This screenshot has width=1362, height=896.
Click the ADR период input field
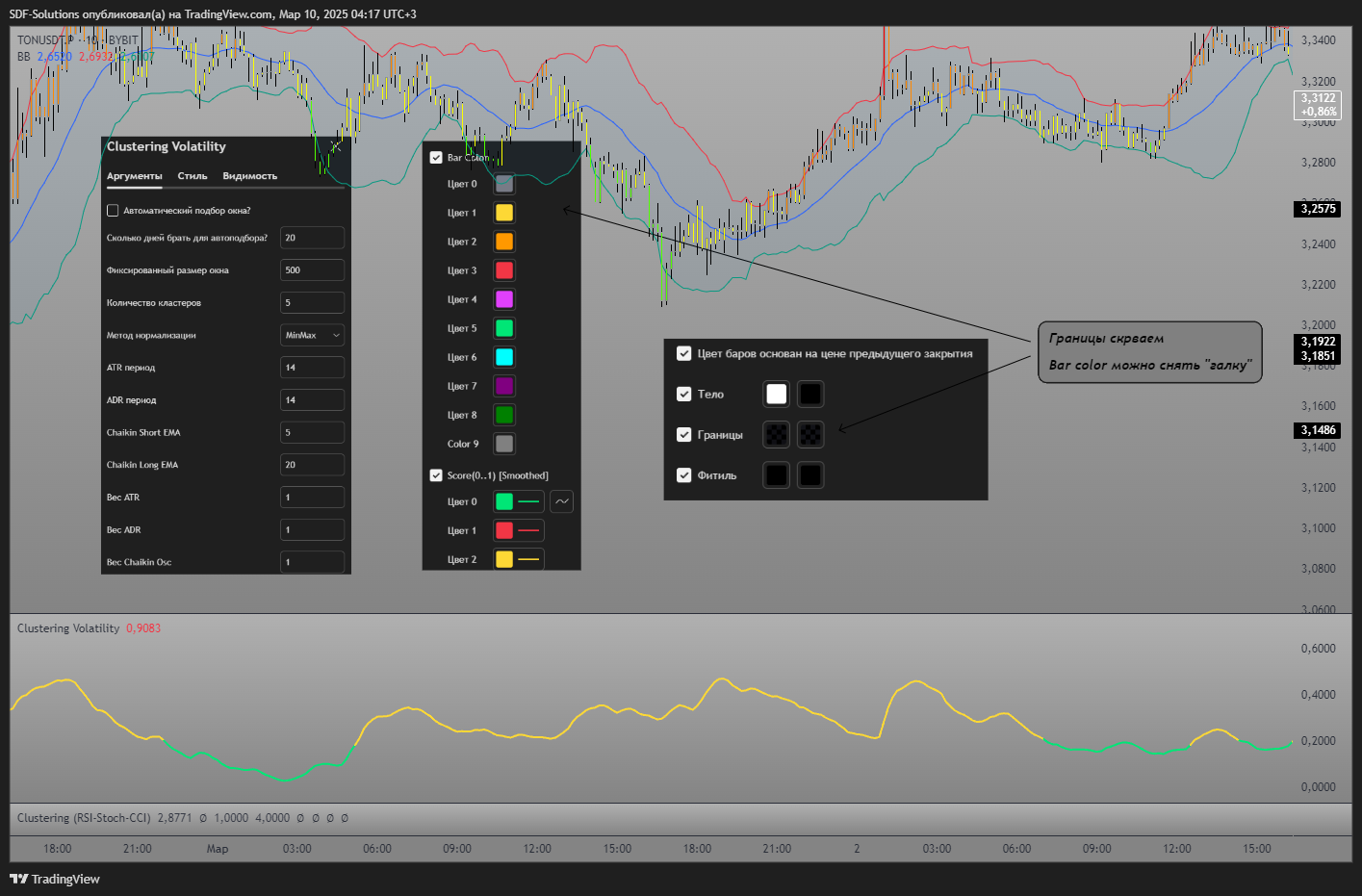click(312, 400)
